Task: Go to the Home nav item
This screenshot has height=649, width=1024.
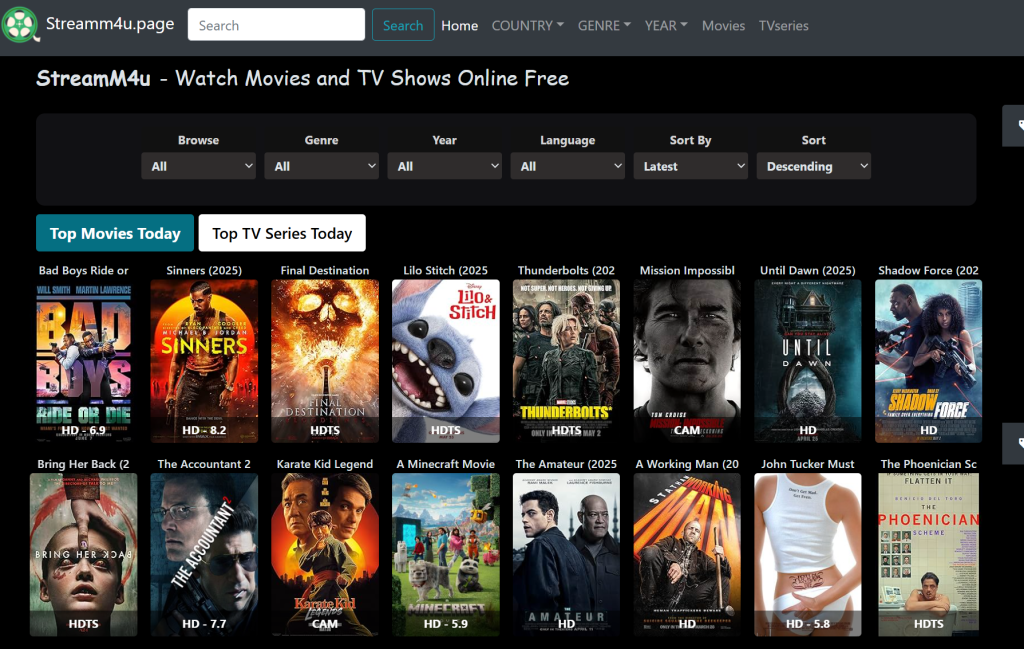Action: pyautogui.click(x=460, y=25)
